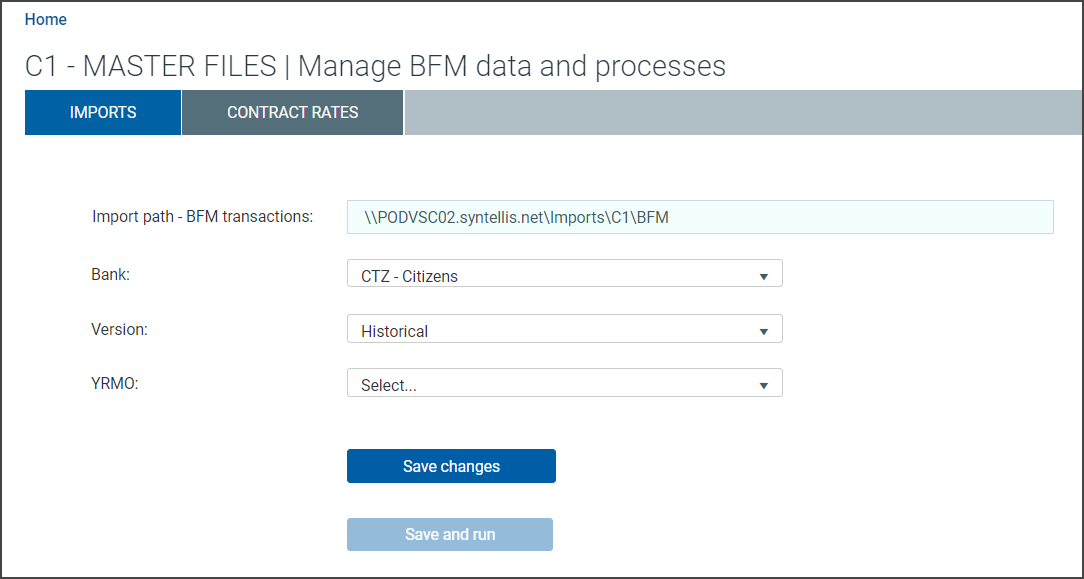Click the empty gray tab bar area
Screen dimensions: 1084x579
point(743,112)
